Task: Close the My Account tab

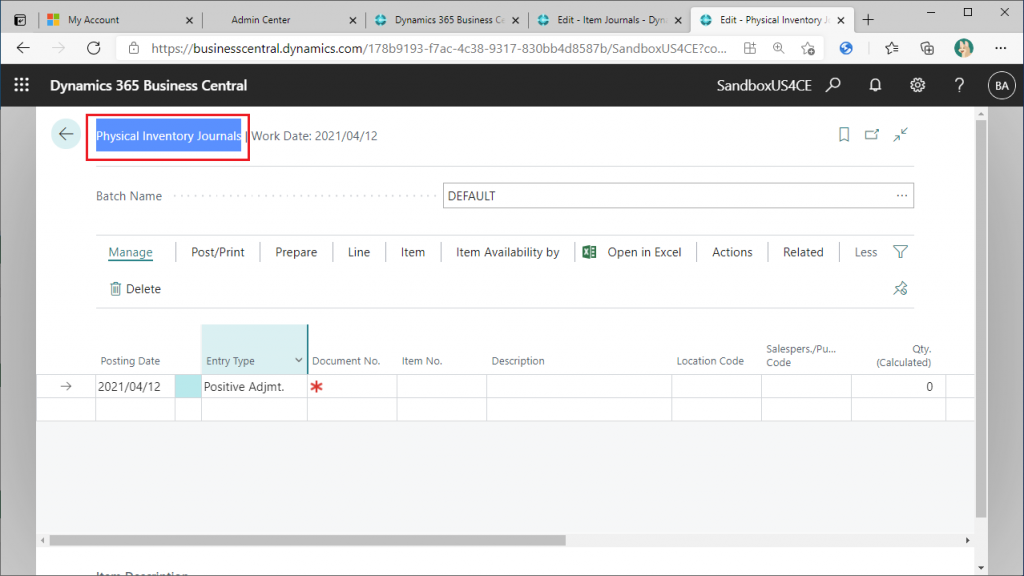Action: tap(189, 20)
